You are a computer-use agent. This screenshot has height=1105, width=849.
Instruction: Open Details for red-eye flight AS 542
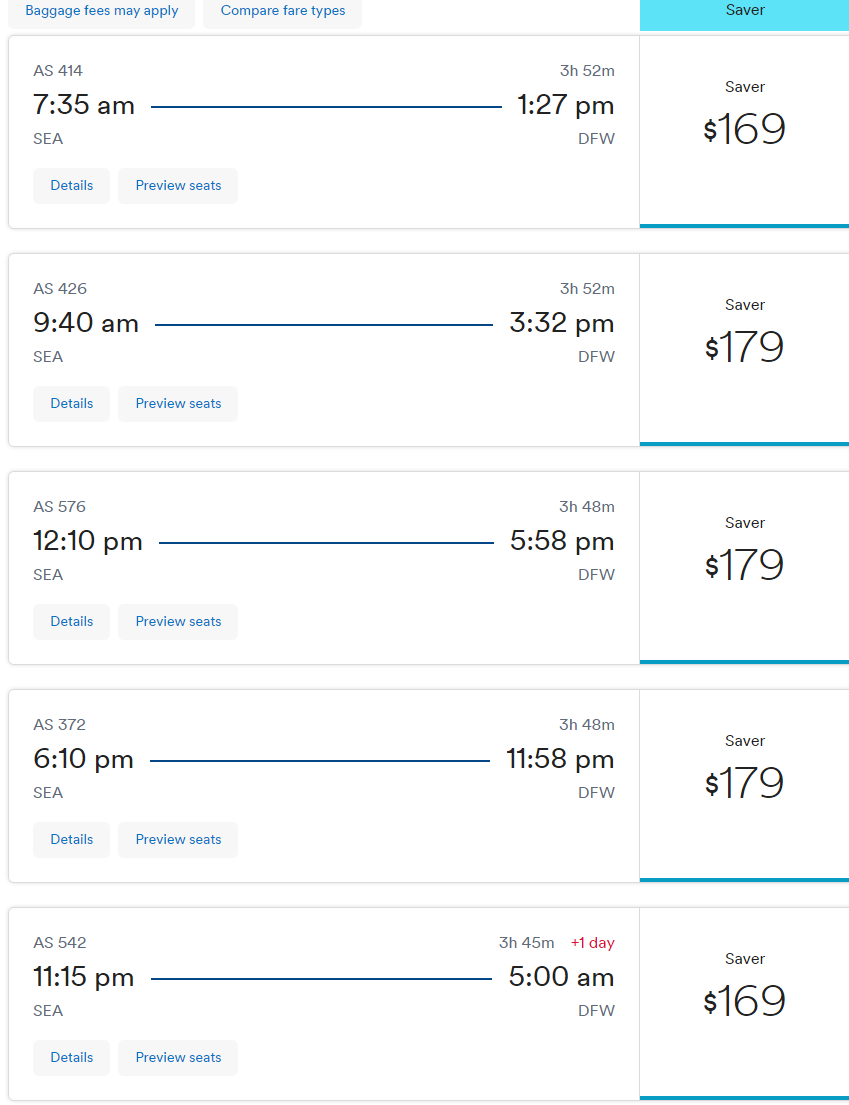click(71, 1056)
